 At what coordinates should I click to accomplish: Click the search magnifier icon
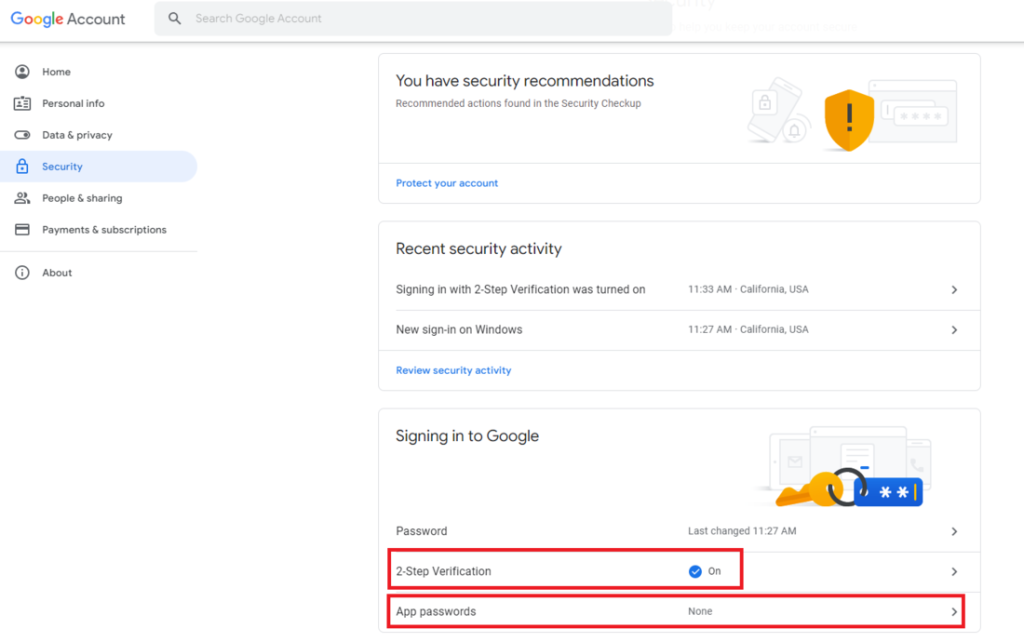pos(175,18)
